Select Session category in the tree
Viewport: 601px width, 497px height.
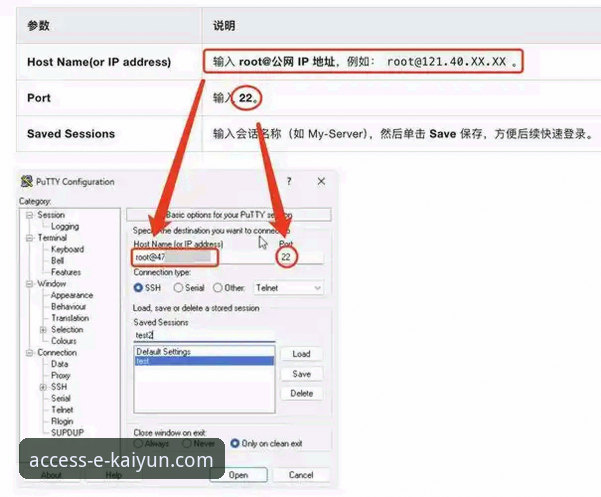(x=51, y=215)
